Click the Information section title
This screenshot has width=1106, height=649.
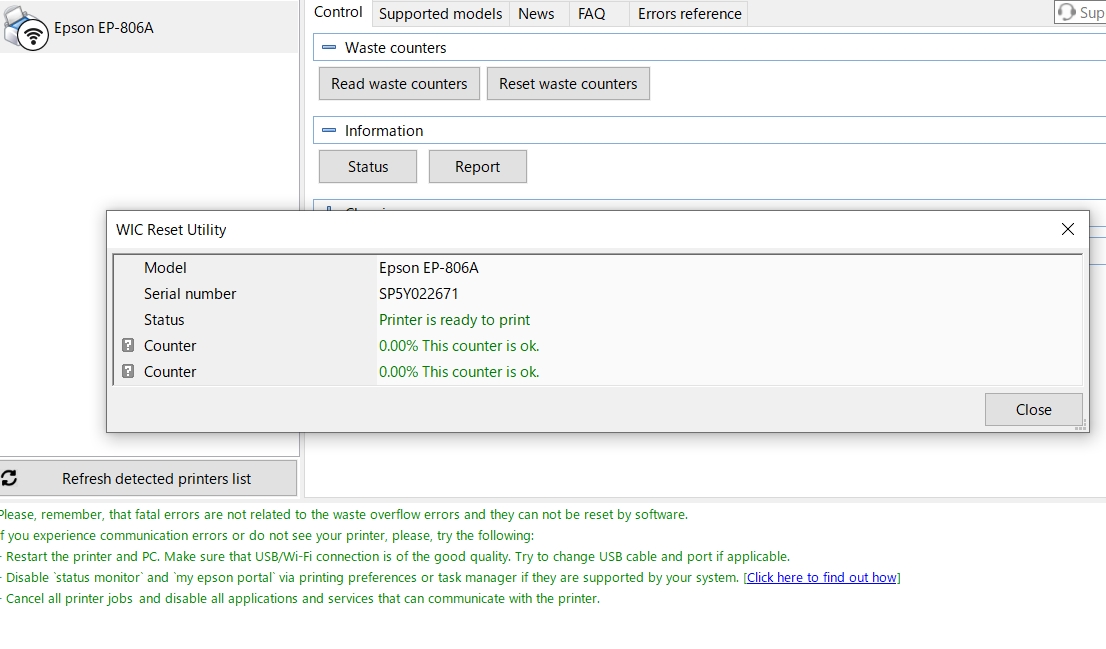(384, 131)
